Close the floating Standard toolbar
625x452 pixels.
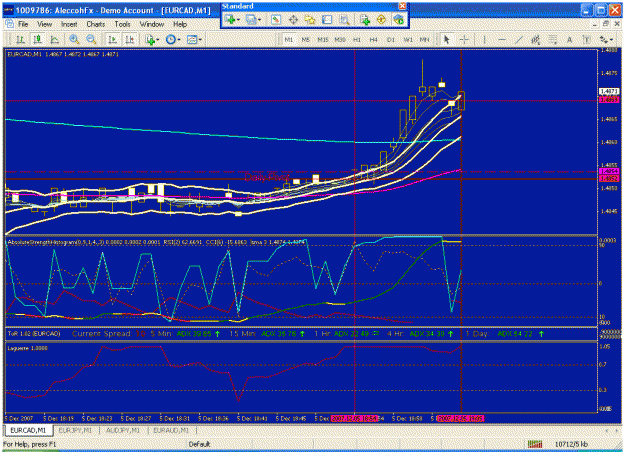(403, 6)
